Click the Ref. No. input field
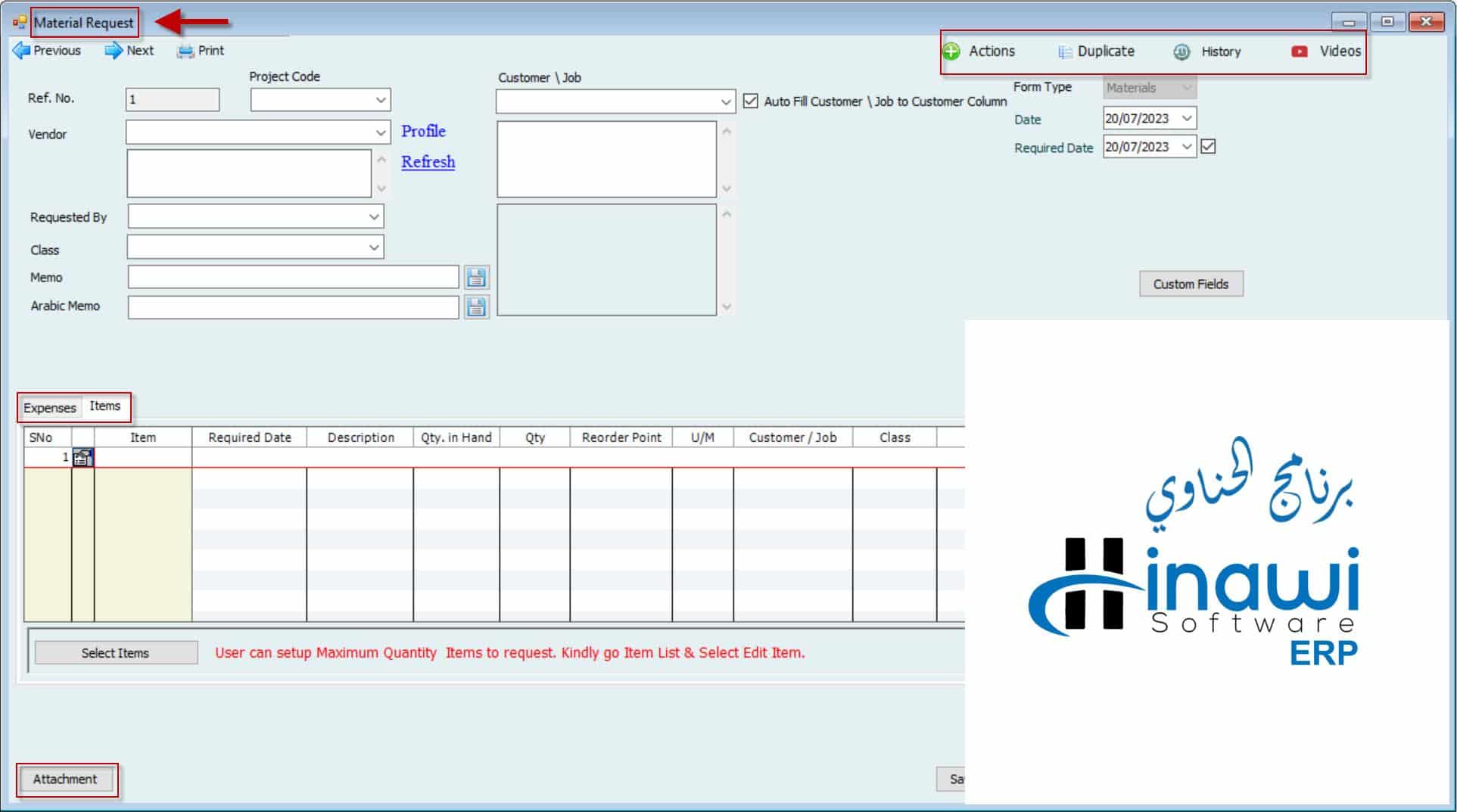Viewport: 1457px width, 812px height. click(x=173, y=100)
